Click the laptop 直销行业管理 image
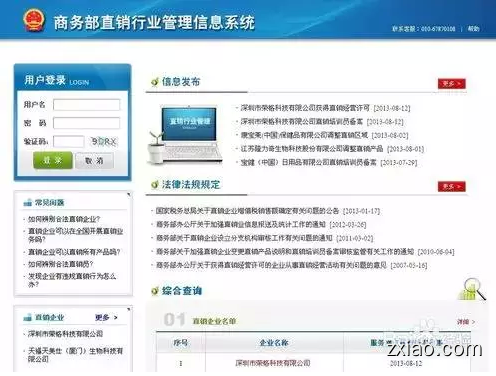496x376 pixels. tap(185, 134)
